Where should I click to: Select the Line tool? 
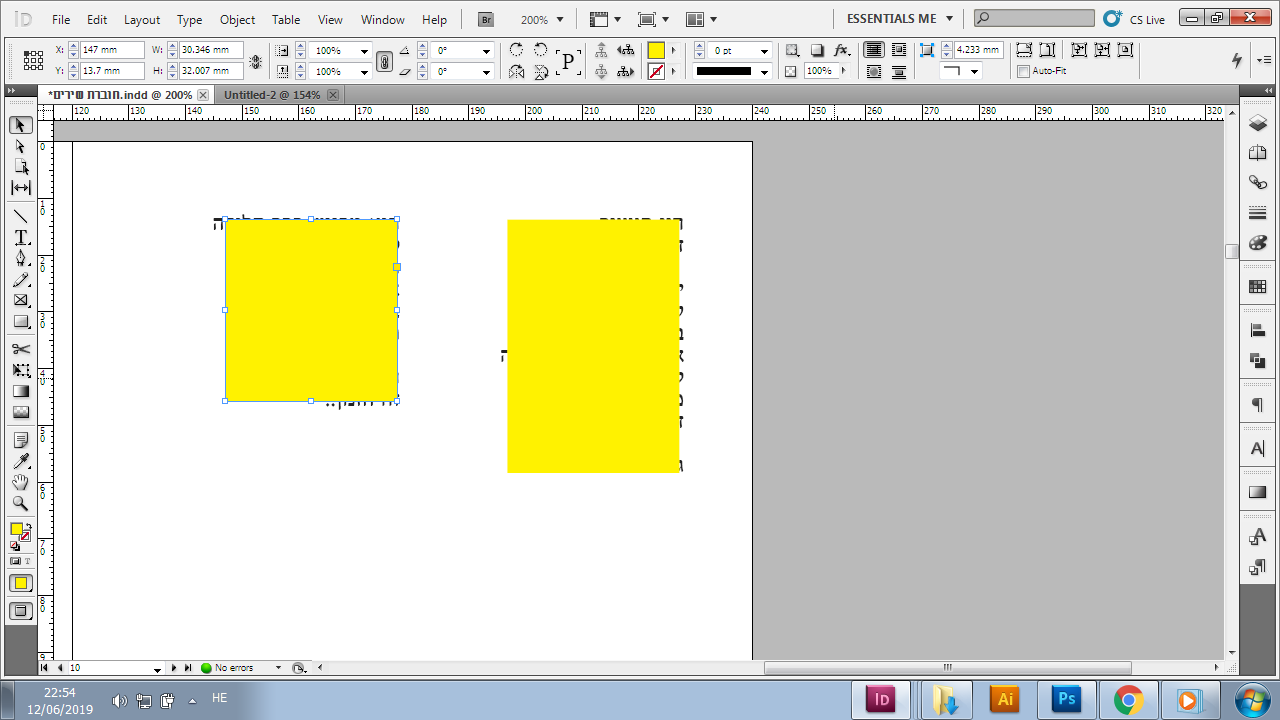pyautogui.click(x=20, y=216)
